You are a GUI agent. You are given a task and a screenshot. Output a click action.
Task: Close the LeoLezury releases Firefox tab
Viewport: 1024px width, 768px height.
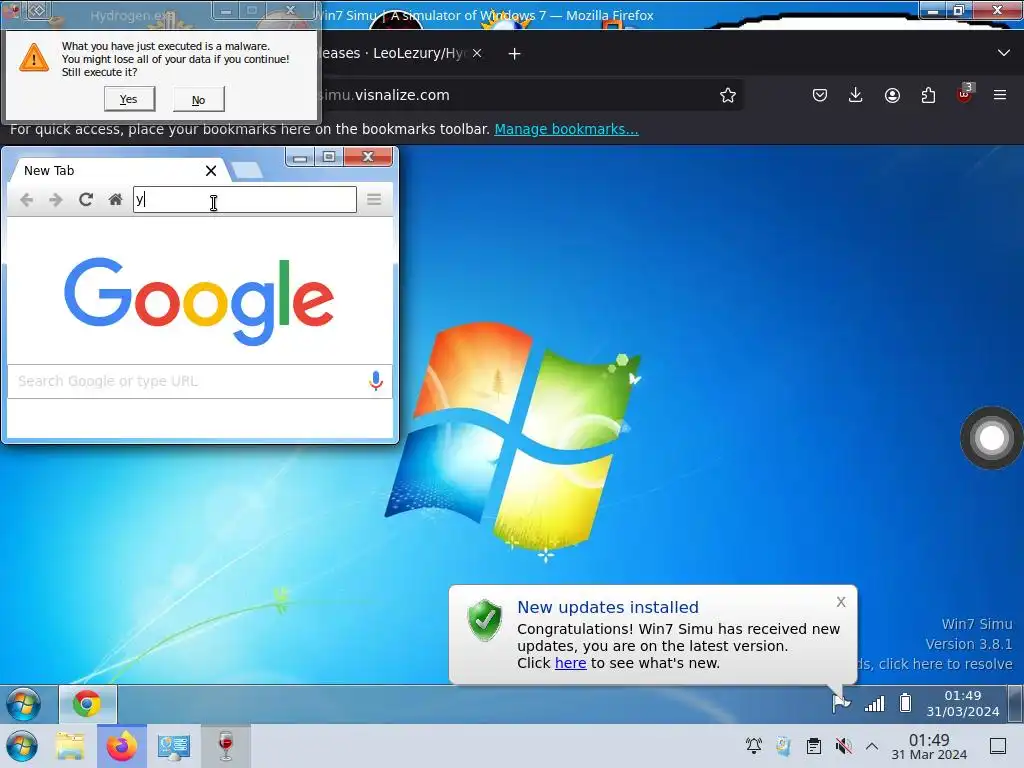(x=477, y=54)
